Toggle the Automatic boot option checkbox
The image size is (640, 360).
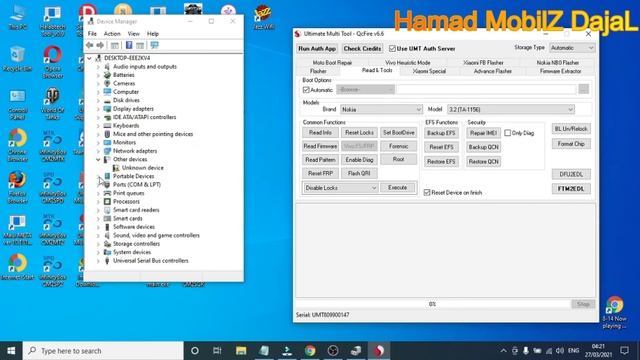[306, 90]
